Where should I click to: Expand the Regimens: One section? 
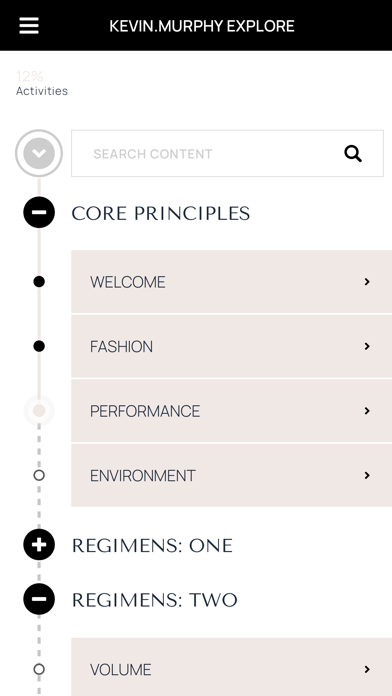pos(39,545)
